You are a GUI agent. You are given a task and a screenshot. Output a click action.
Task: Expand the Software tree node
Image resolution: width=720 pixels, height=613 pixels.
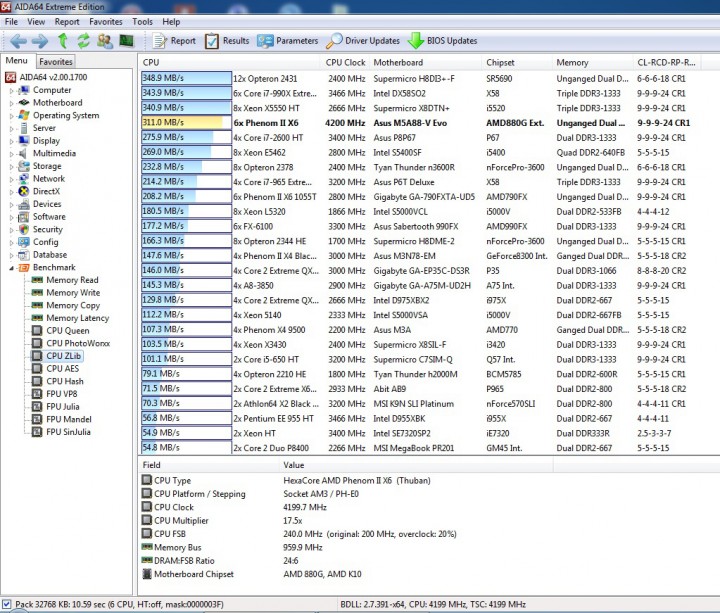click(x=11, y=217)
